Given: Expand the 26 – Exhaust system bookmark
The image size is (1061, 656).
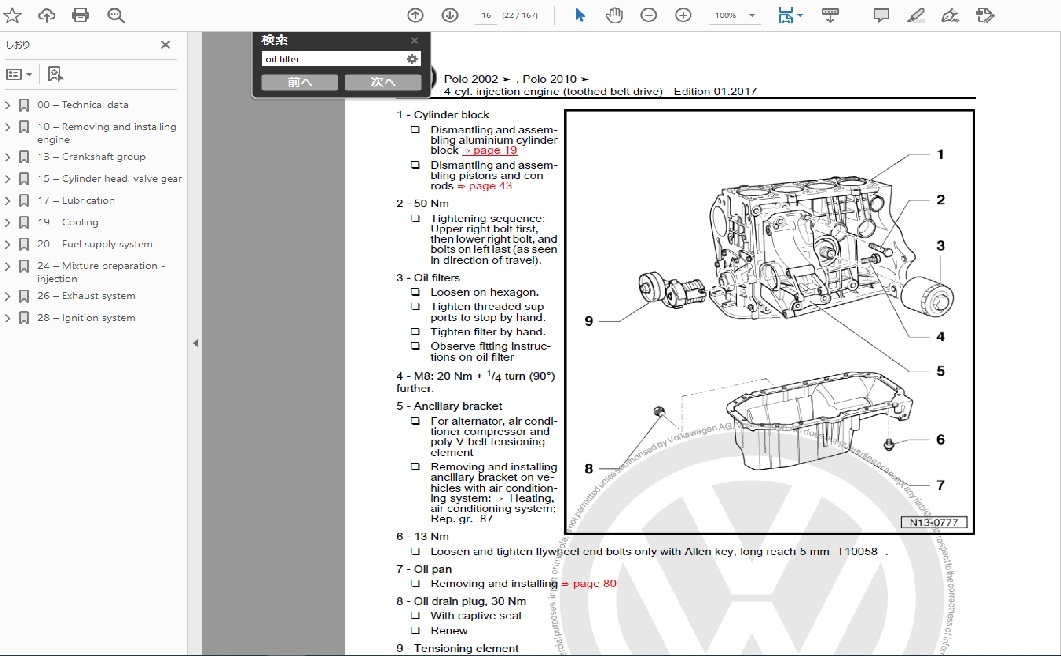Looking at the screenshot, I should (x=7, y=296).
